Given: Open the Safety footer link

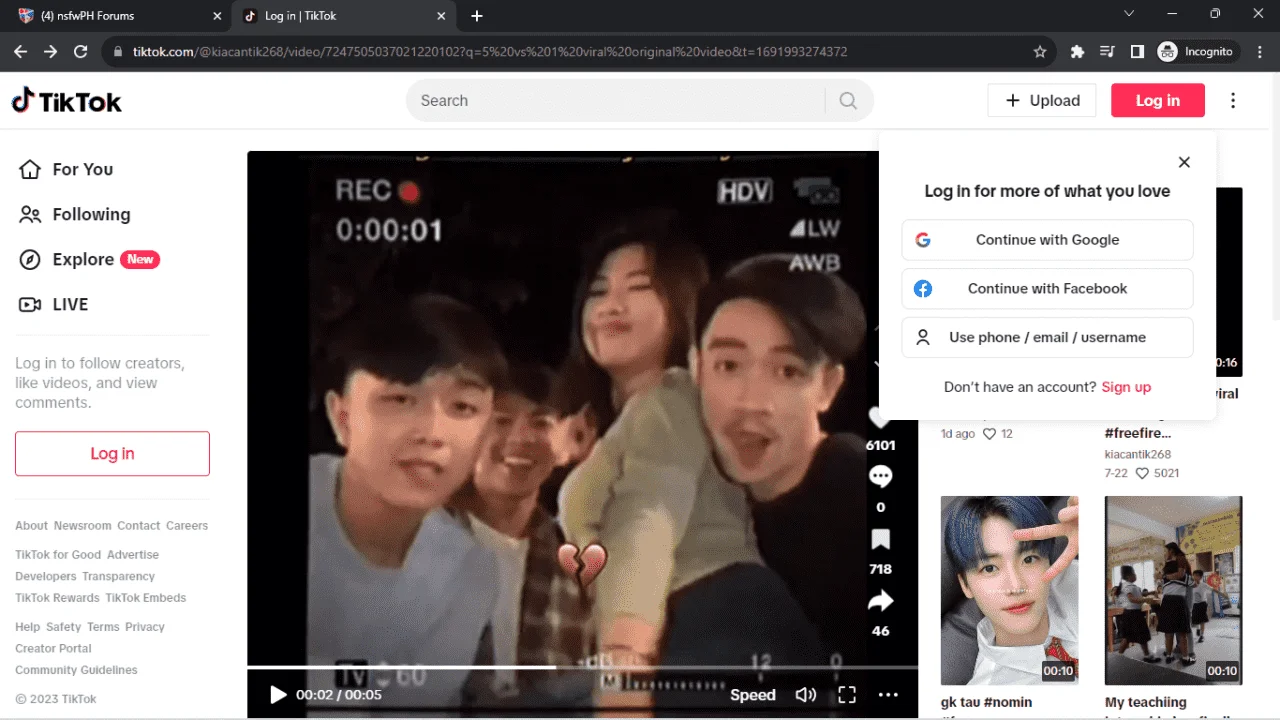Looking at the screenshot, I should coord(63,627).
